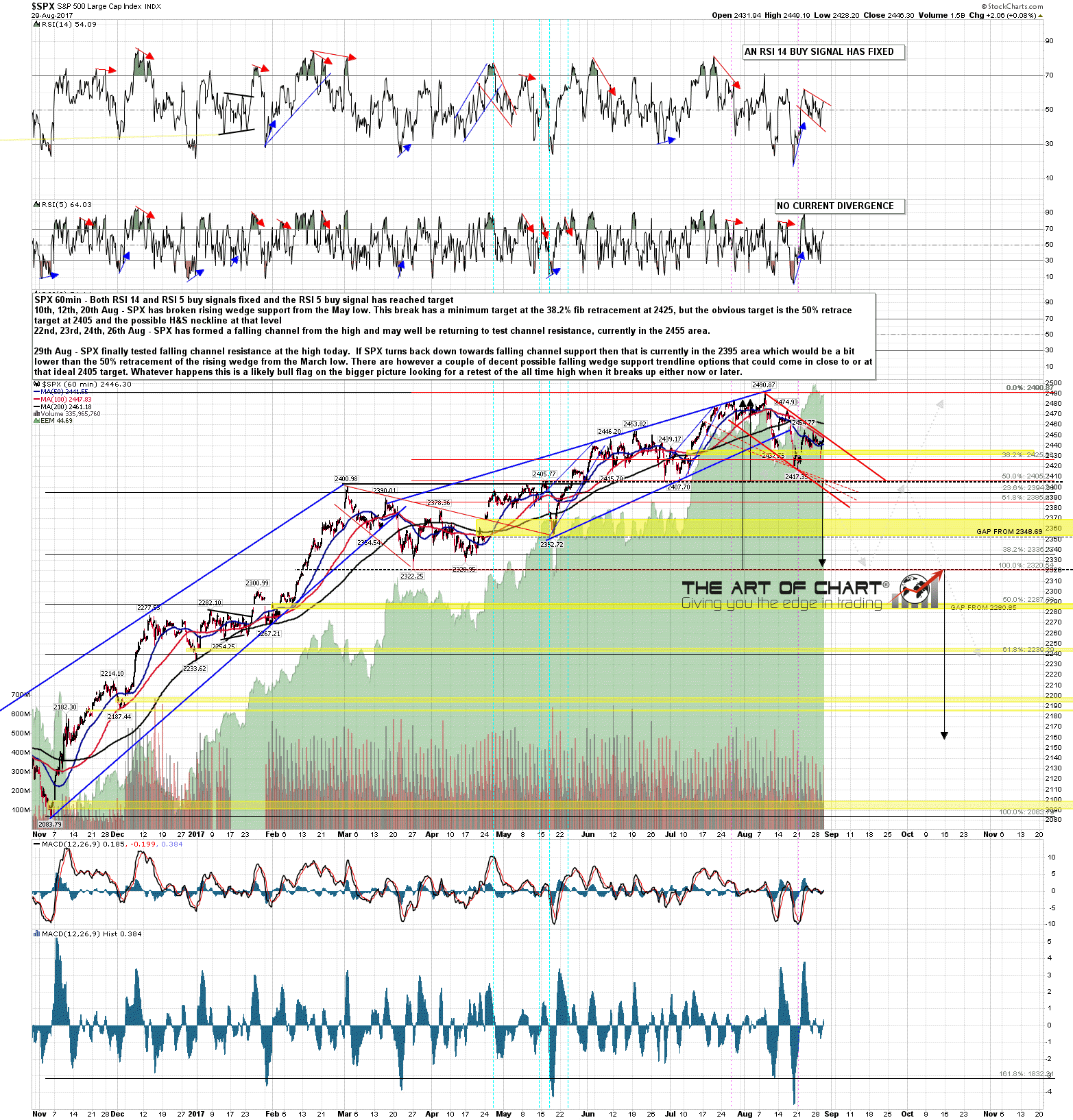Click the EEM green area icon
The image size is (1073, 1120).
click(36, 421)
